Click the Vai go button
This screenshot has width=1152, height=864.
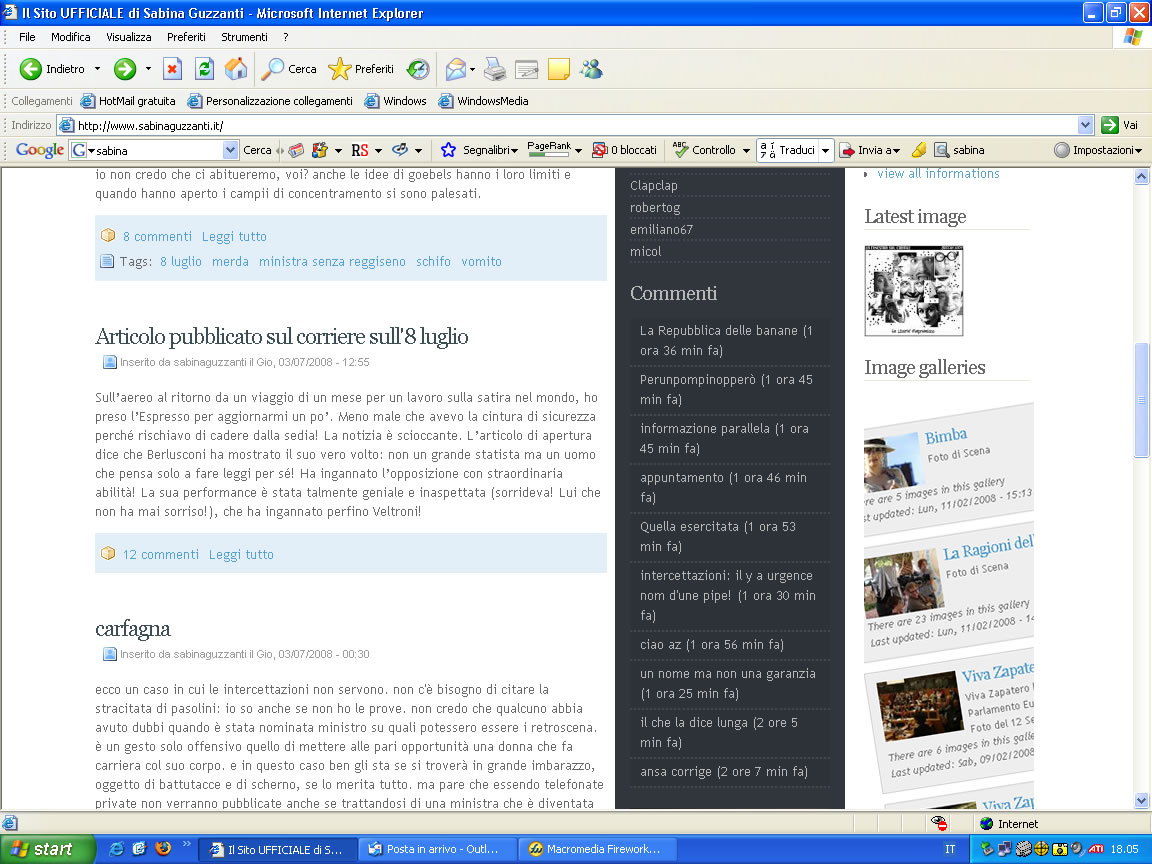[x=1120, y=125]
